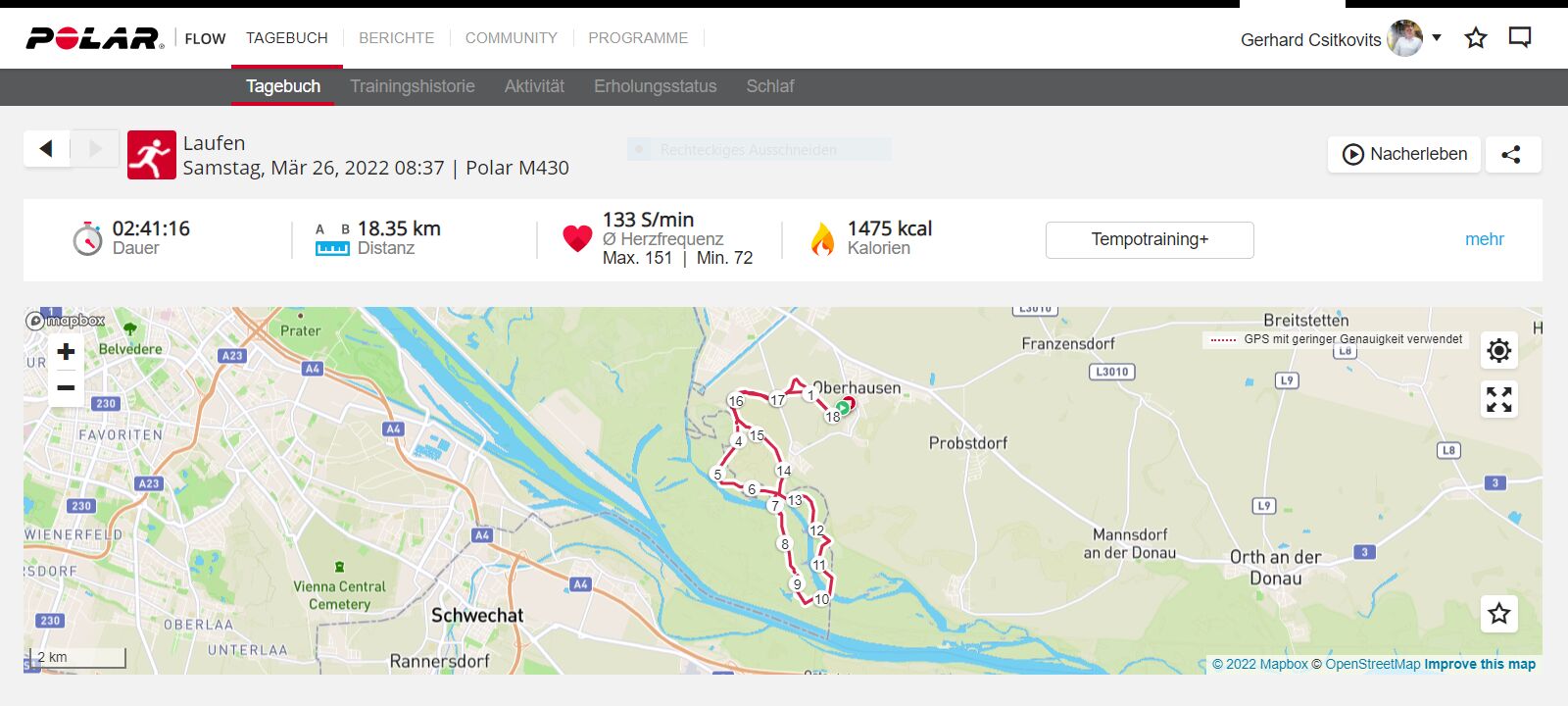This screenshot has height=706, width=1568.
Task: Open the notifications message icon
Action: [1519, 38]
